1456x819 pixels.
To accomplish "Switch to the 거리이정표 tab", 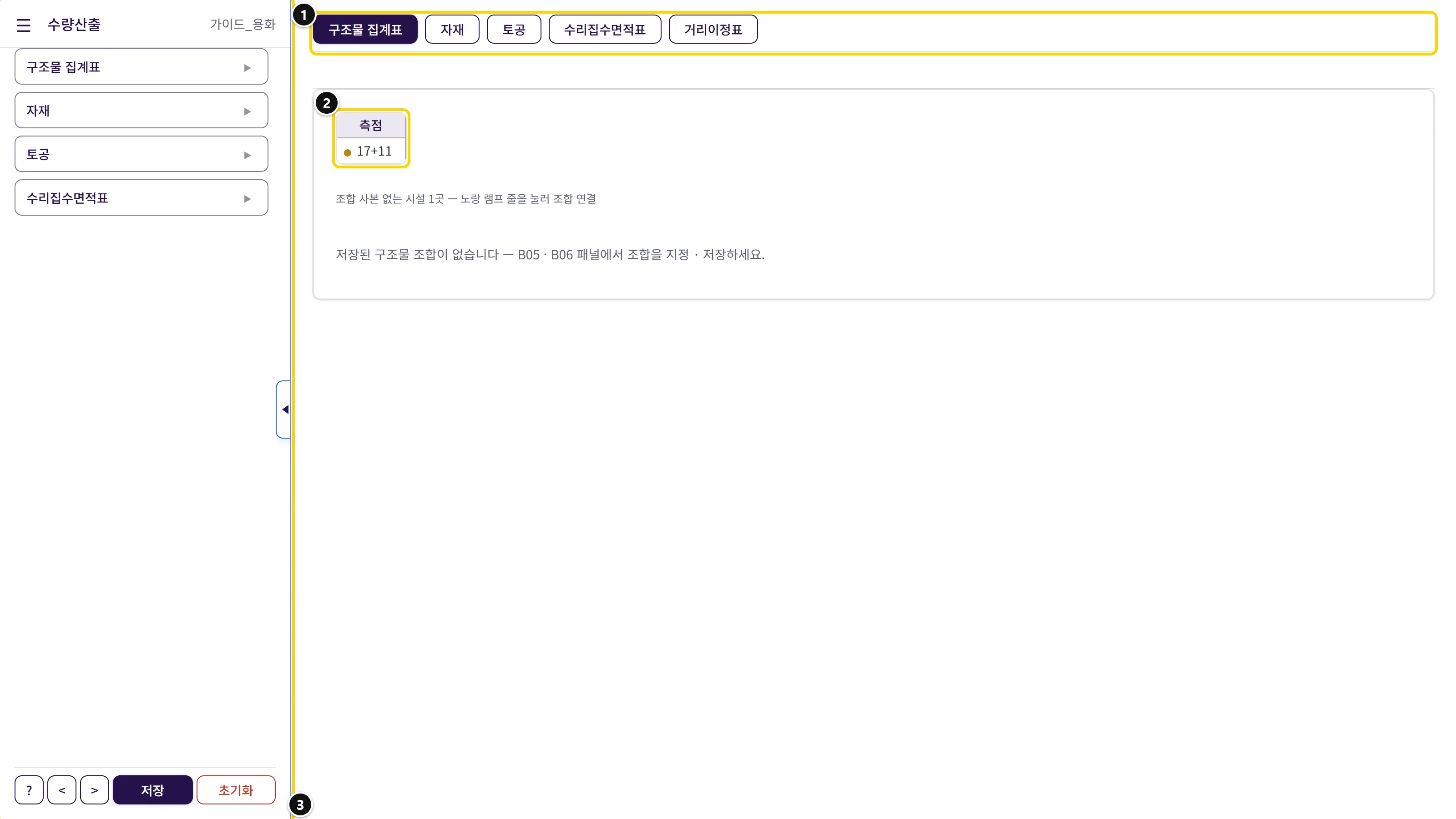I will [713, 30].
